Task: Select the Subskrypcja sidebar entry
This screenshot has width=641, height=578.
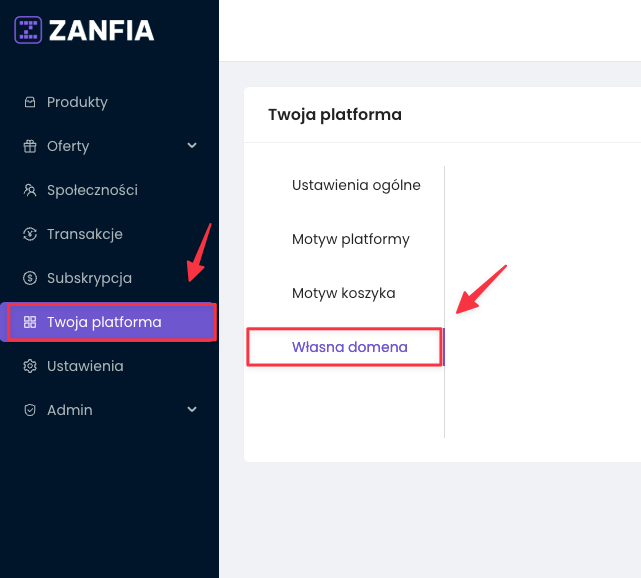Action: [89, 278]
